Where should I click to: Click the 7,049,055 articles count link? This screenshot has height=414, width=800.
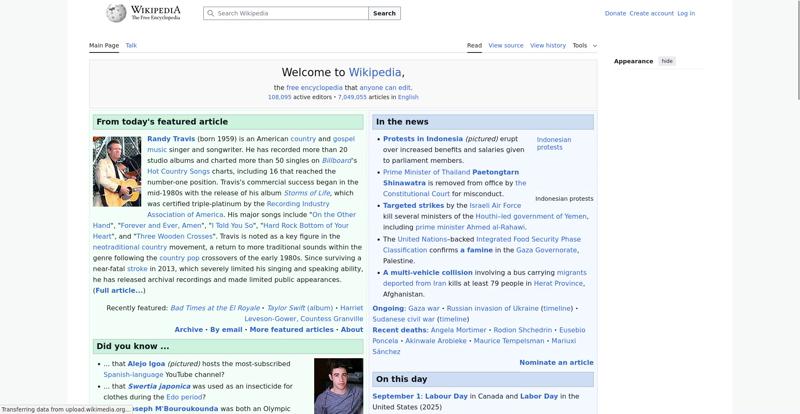pyautogui.click(x=352, y=97)
